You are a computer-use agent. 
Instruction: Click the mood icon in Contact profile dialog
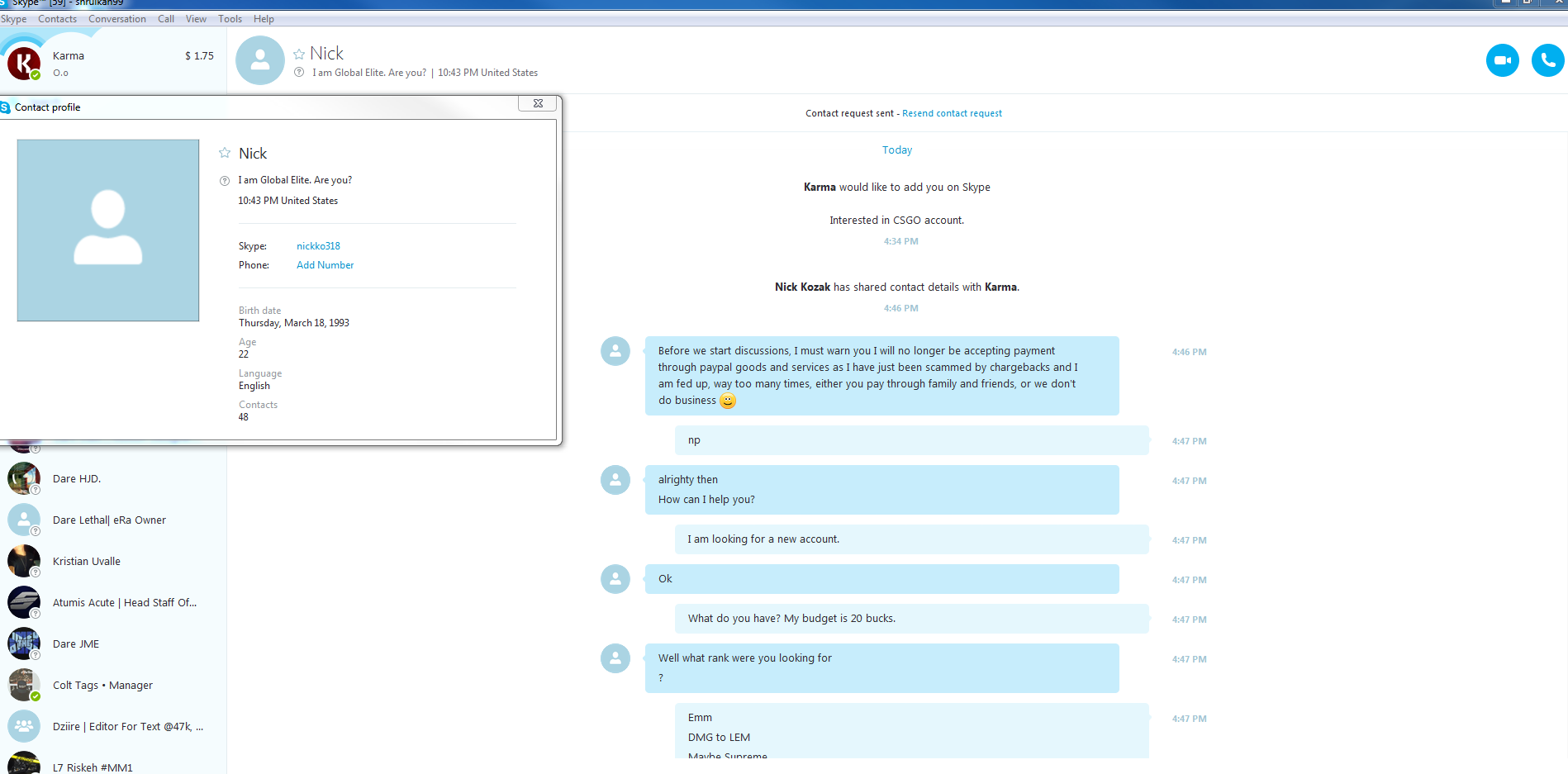225,180
